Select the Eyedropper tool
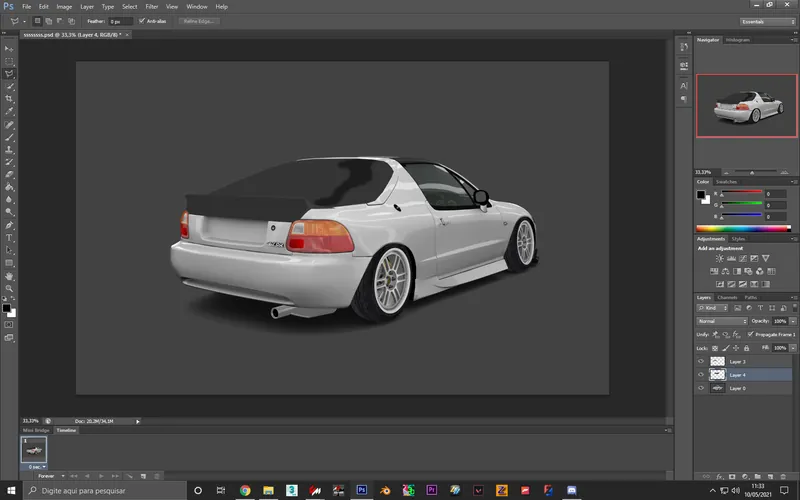Viewport: 800px width, 500px height. coord(9,112)
